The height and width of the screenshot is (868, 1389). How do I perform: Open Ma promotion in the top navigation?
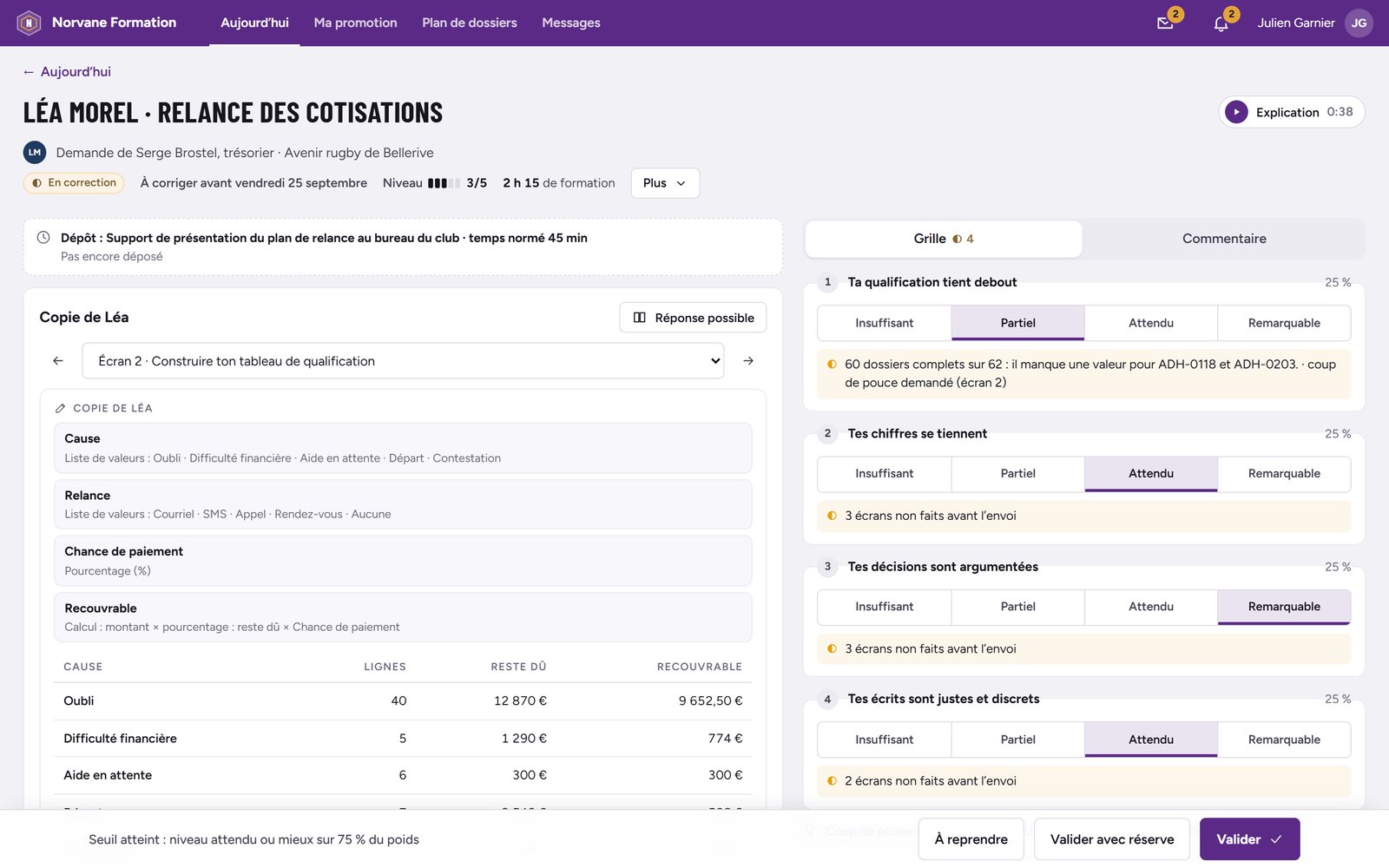[x=355, y=23]
